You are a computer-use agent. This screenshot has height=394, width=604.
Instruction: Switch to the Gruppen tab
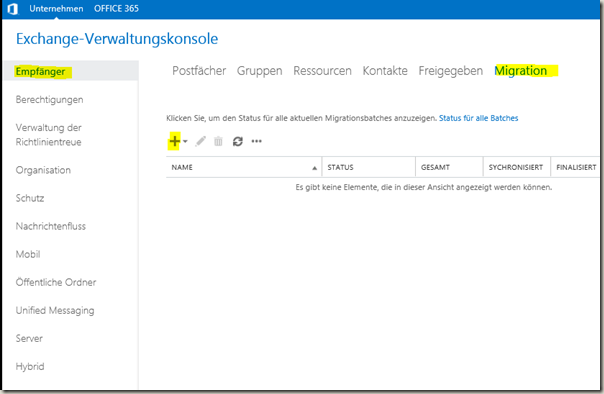260,71
